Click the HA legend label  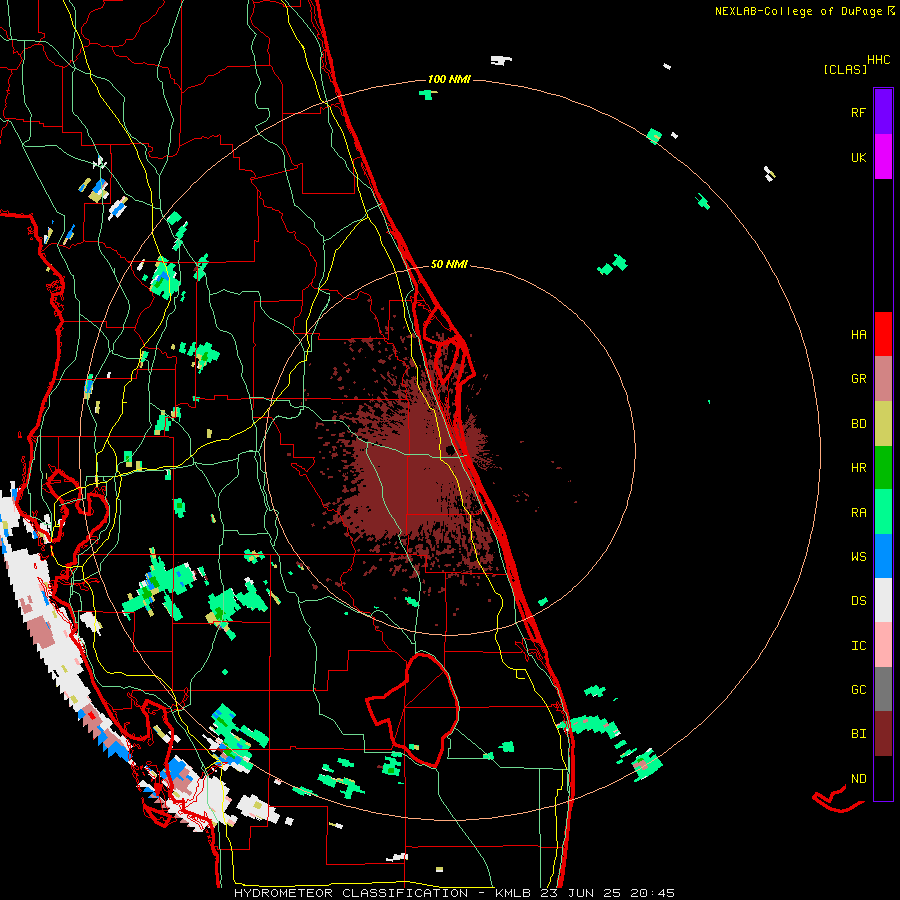click(858, 335)
